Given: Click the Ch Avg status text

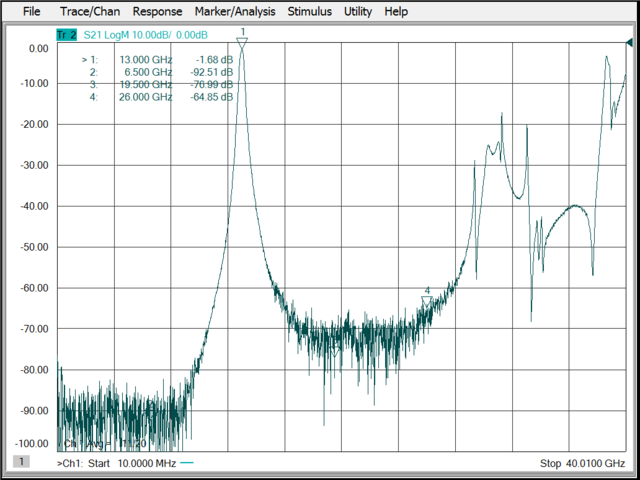Looking at the screenshot, I should (104, 444).
